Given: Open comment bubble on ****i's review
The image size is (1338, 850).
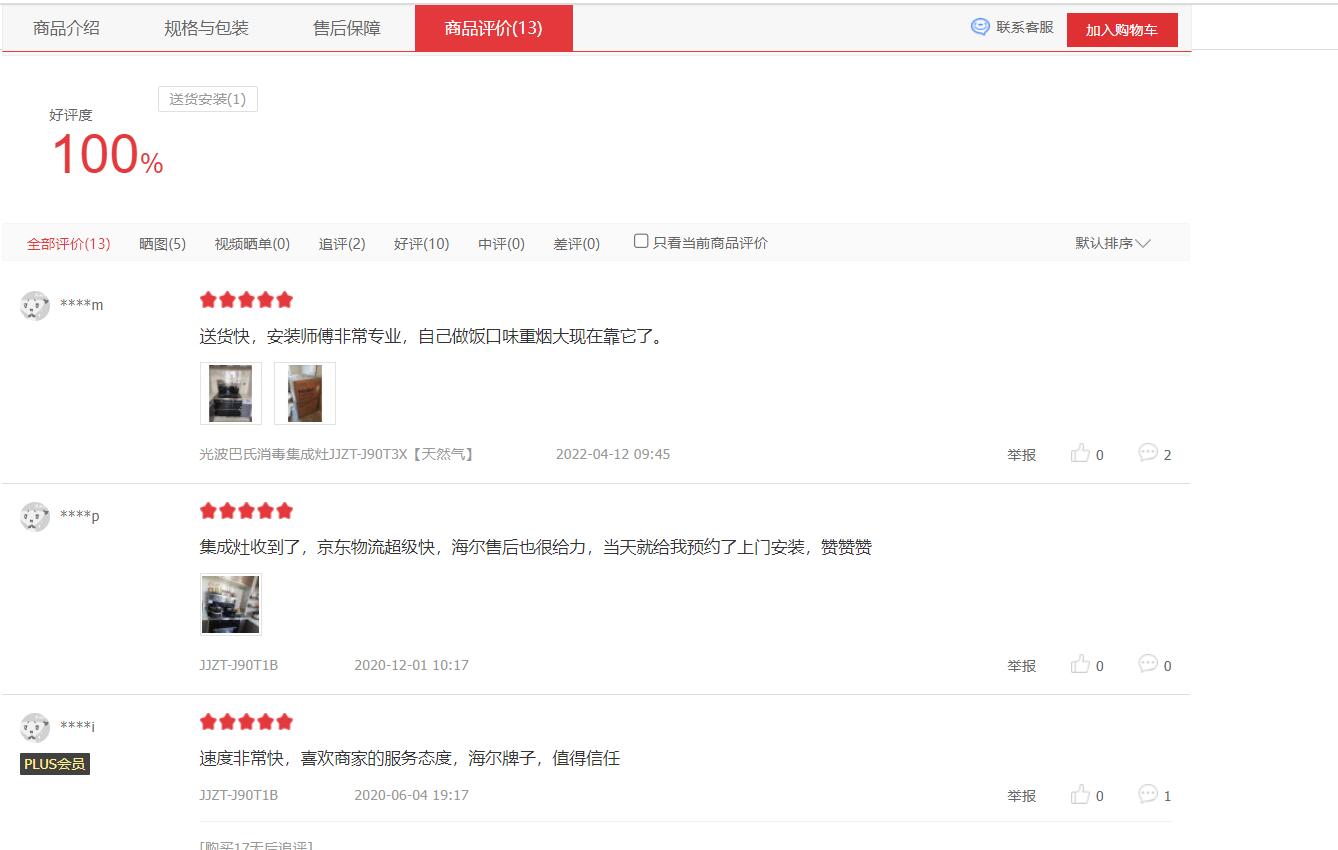Looking at the screenshot, I should coord(1148,794).
